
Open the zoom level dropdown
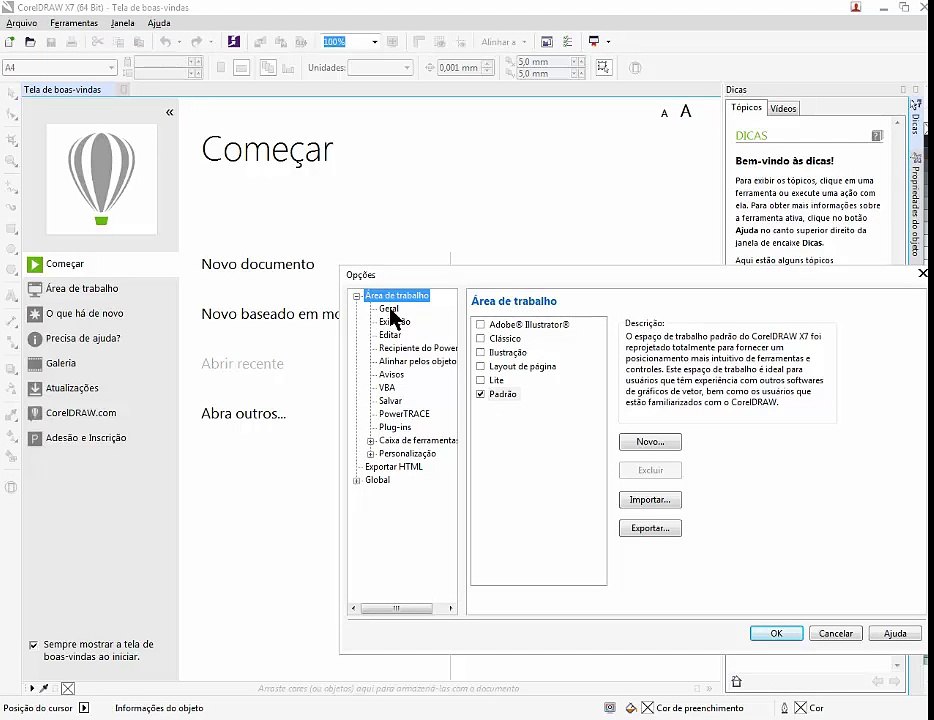(x=375, y=42)
